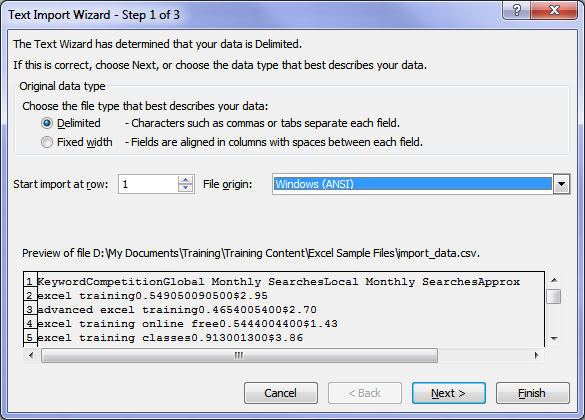
Task: Click the Help question mark icon
Action: pyautogui.click(x=516, y=10)
